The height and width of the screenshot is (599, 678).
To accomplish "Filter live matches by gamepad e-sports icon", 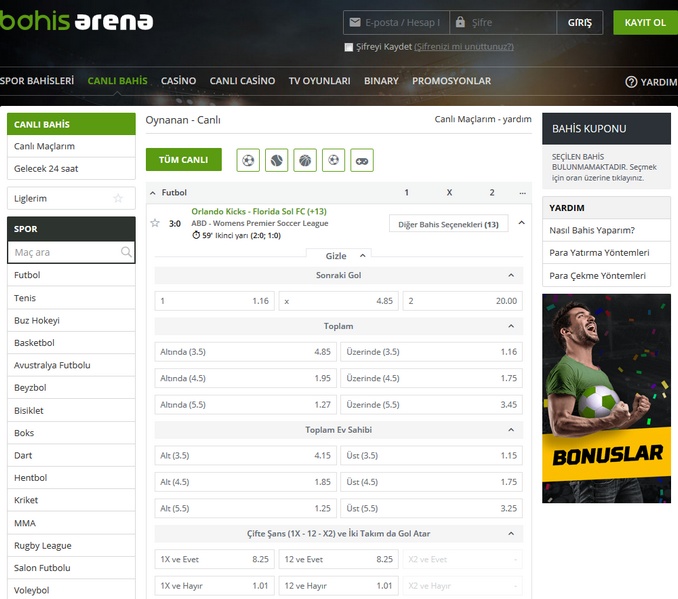I will click(362, 160).
